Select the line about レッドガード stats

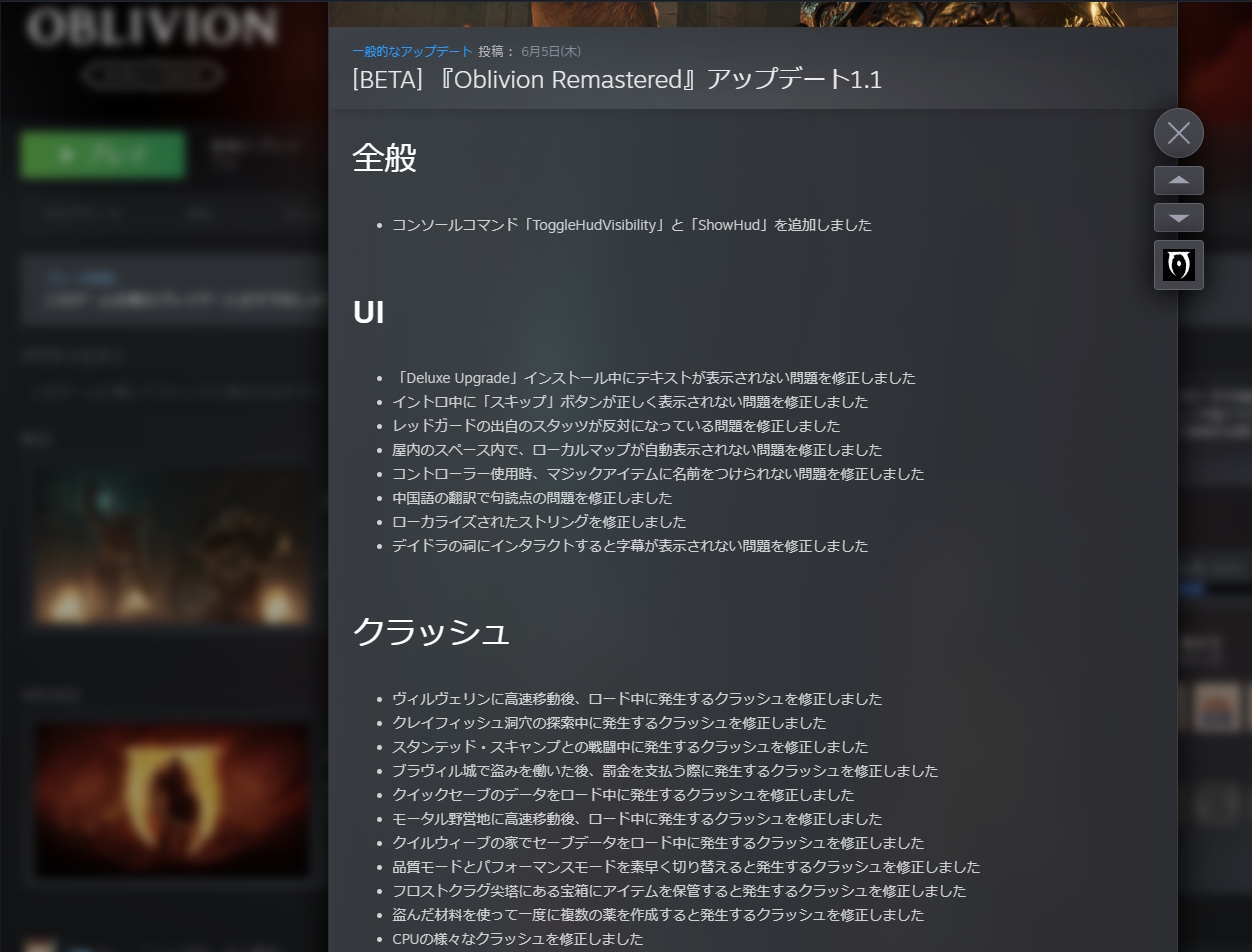tap(616, 426)
